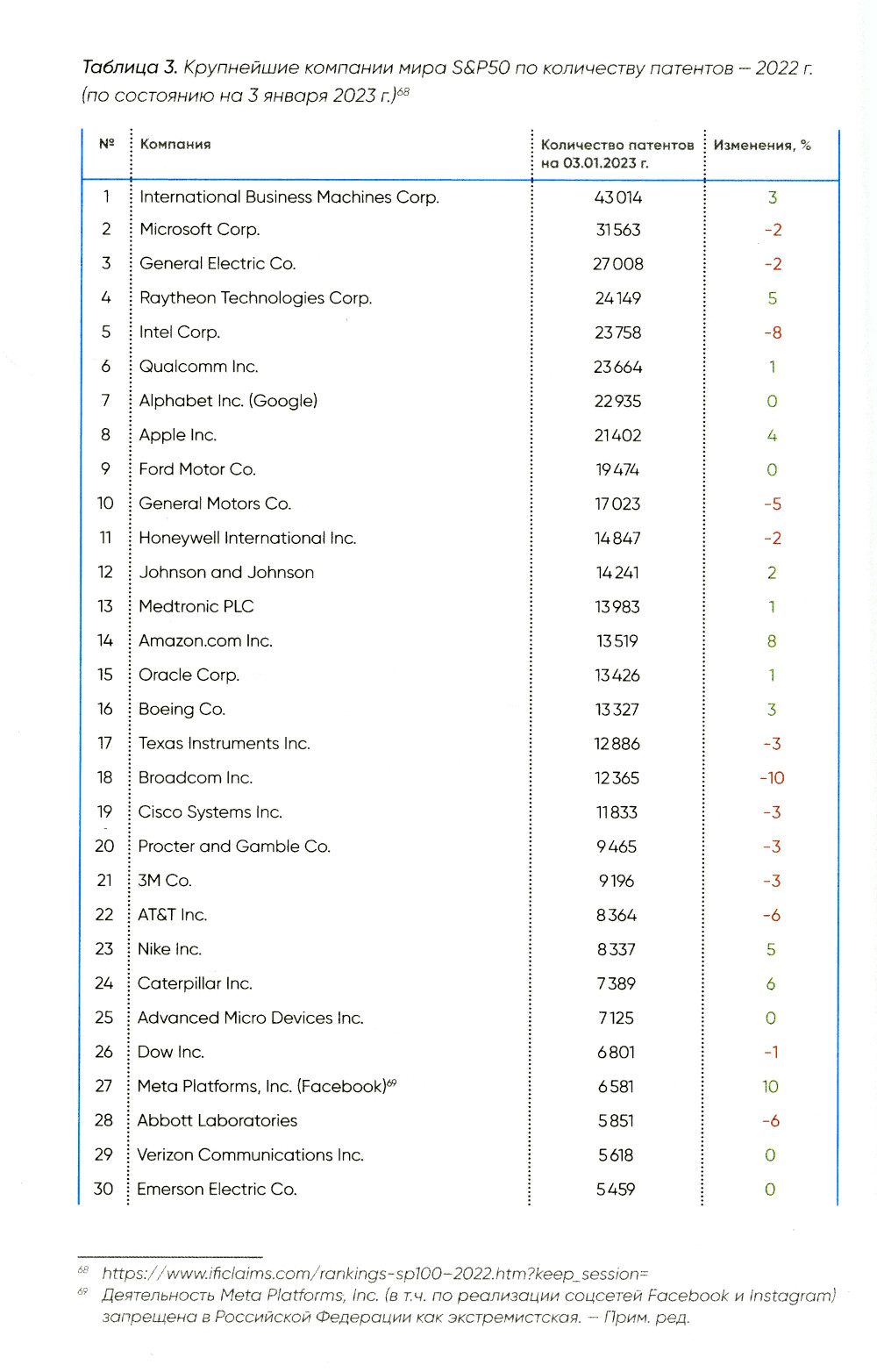Pick the Broadcom Inc. change value -10

(772, 778)
